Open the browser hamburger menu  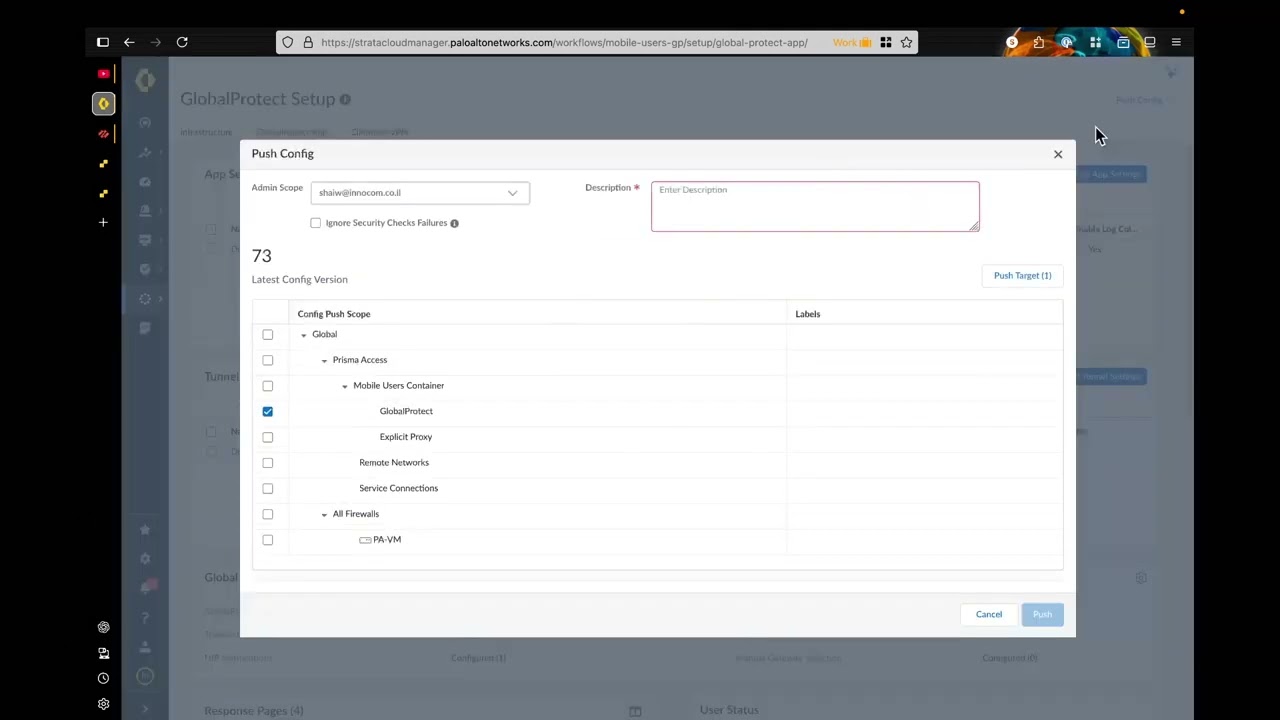1176,42
